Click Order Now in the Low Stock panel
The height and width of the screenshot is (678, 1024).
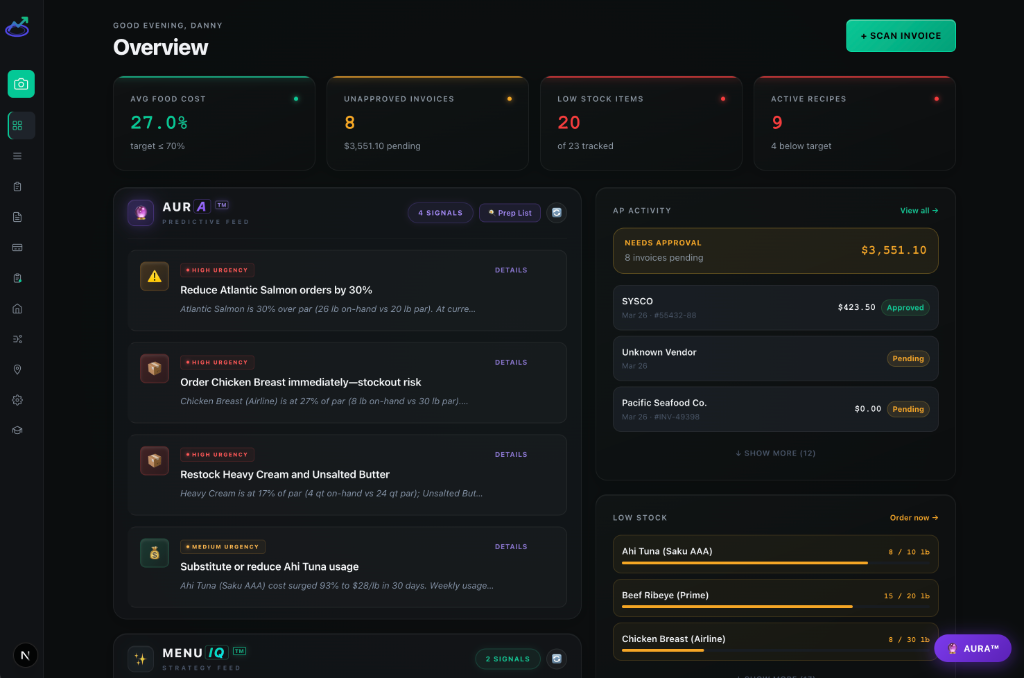pos(914,517)
